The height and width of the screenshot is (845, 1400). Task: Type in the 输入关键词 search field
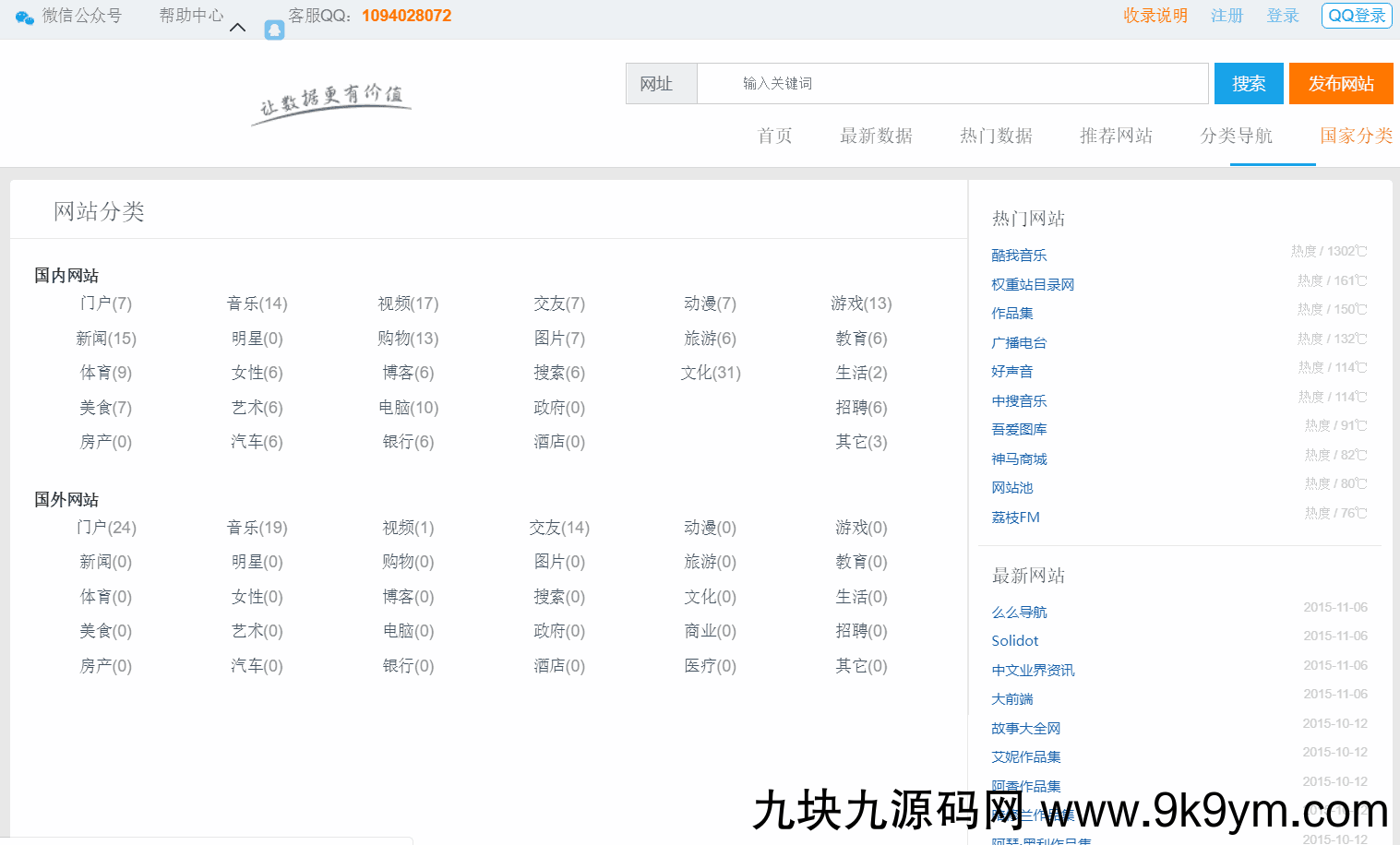[951, 84]
